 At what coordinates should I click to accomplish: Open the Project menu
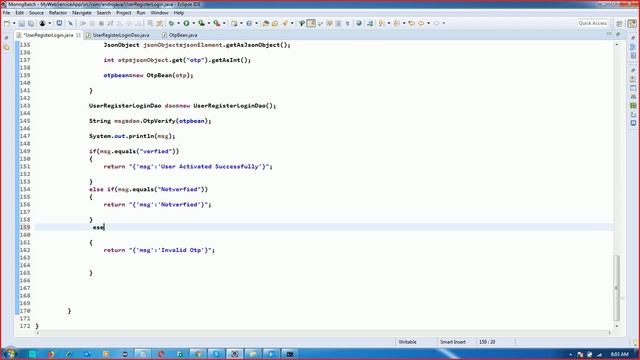[x=124, y=13]
